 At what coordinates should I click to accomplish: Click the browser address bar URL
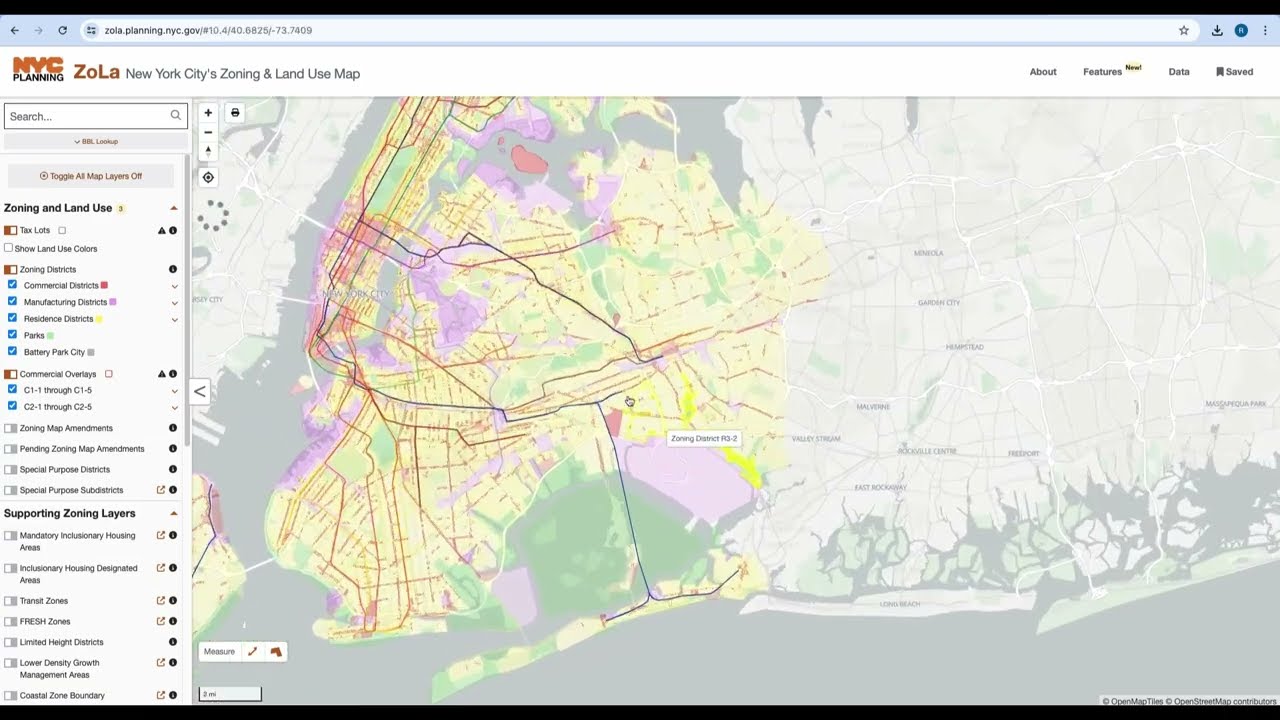click(x=208, y=30)
